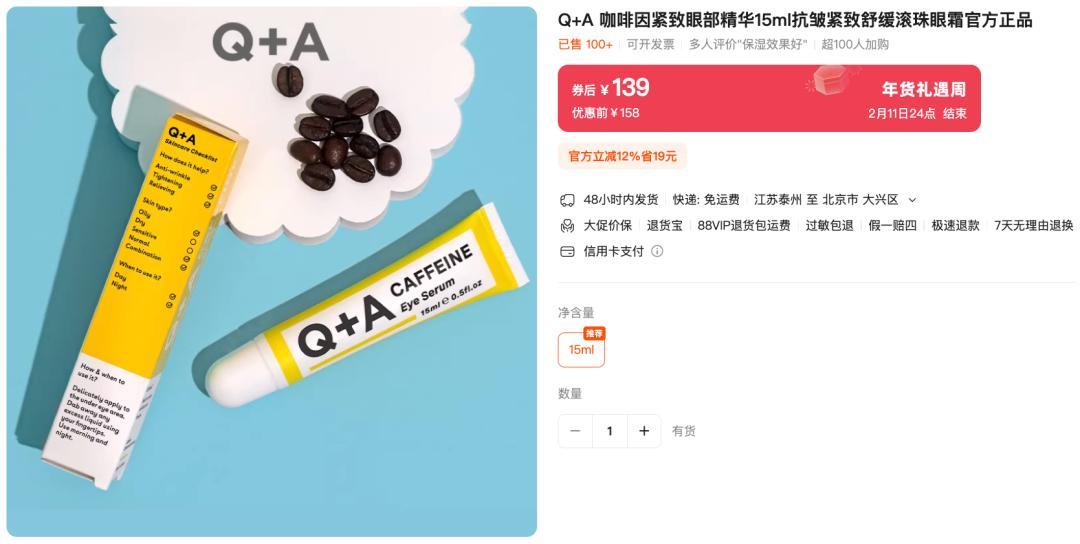Open the main product image
Viewport: 1080px width, 544px height.
271,271
